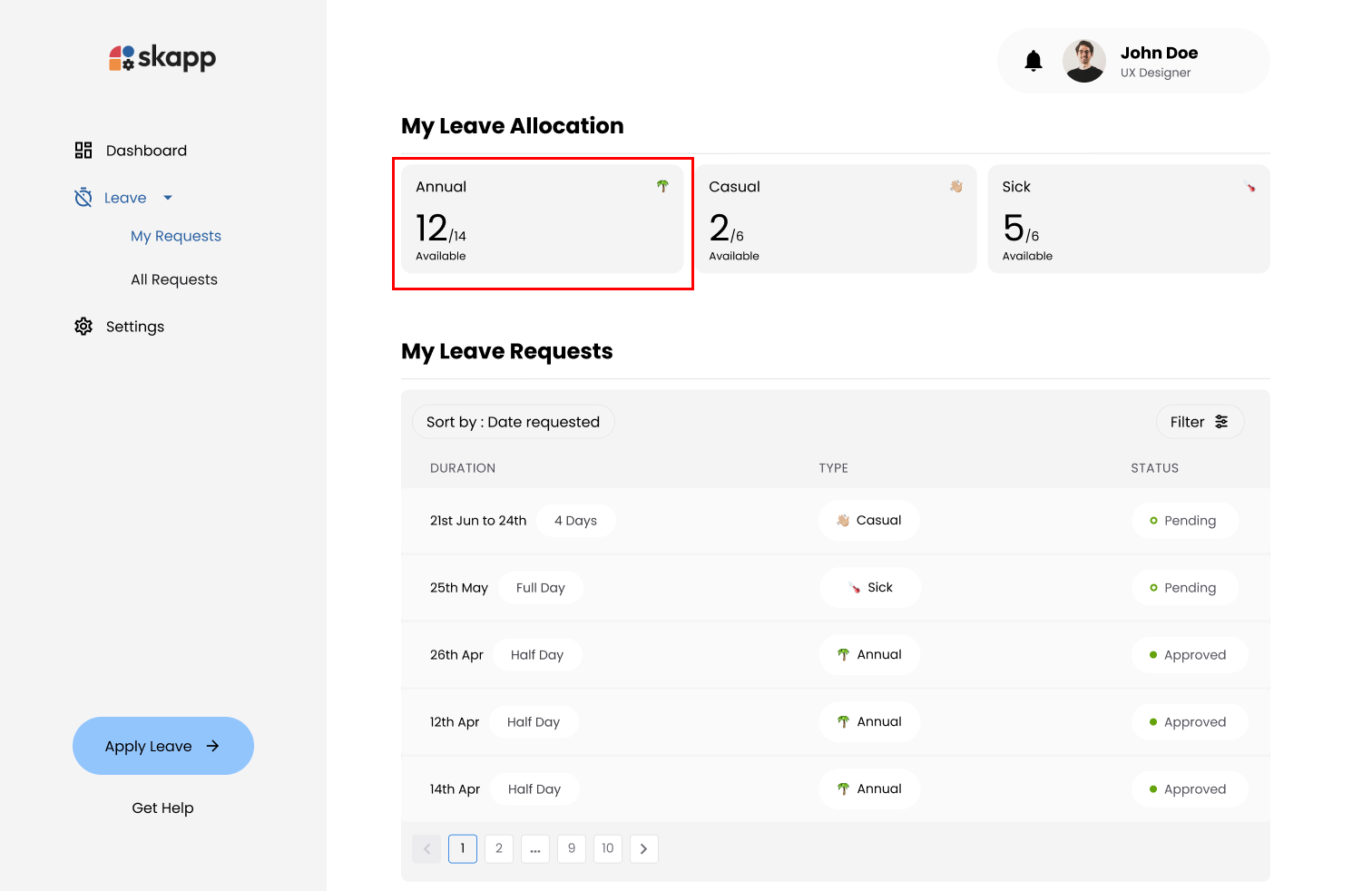The height and width of the screenshot is (891, 1372).
Task: Jump to page 10 of leave requests
Action: point(607,849)
